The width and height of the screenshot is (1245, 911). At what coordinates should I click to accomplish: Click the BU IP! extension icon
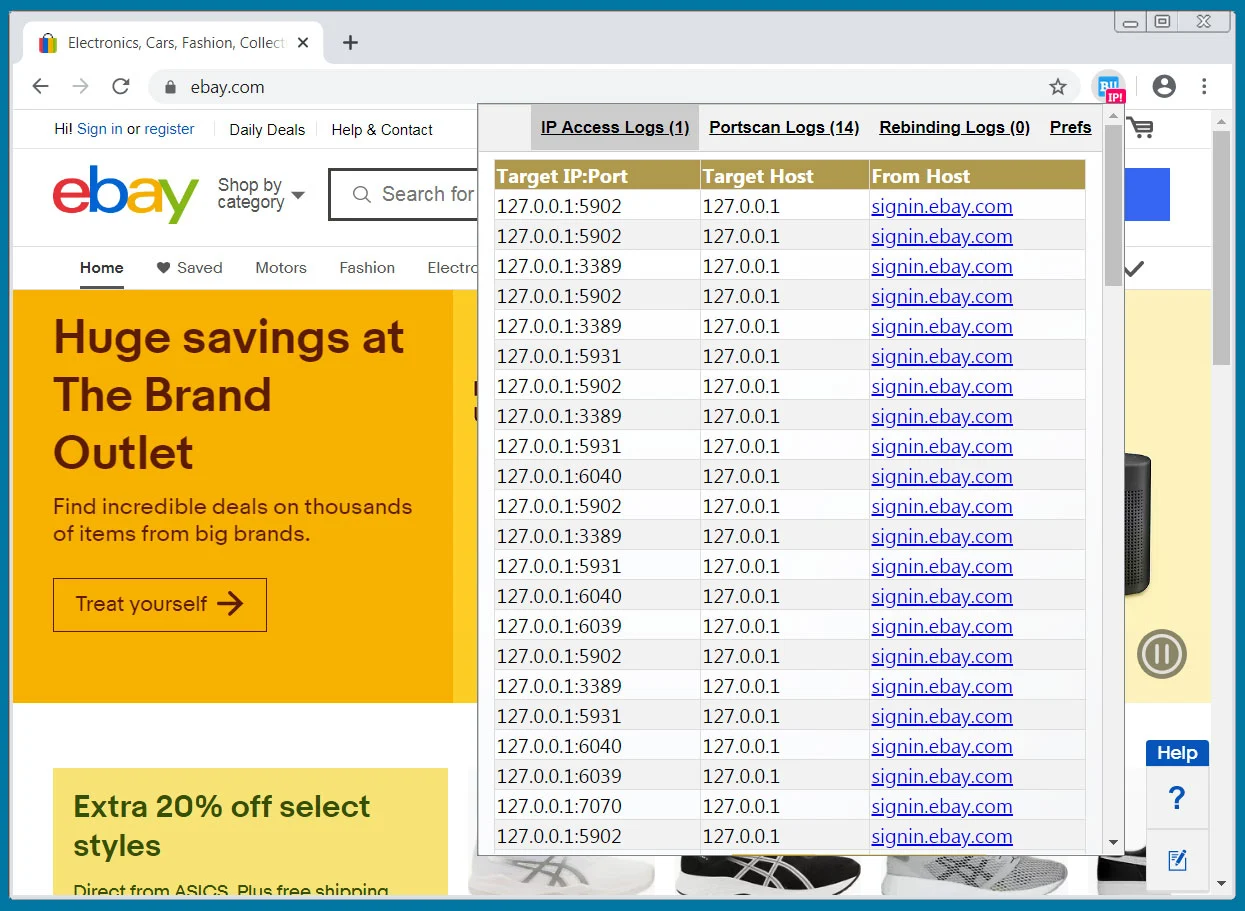pyautogui.click(x=1108, y=86)
